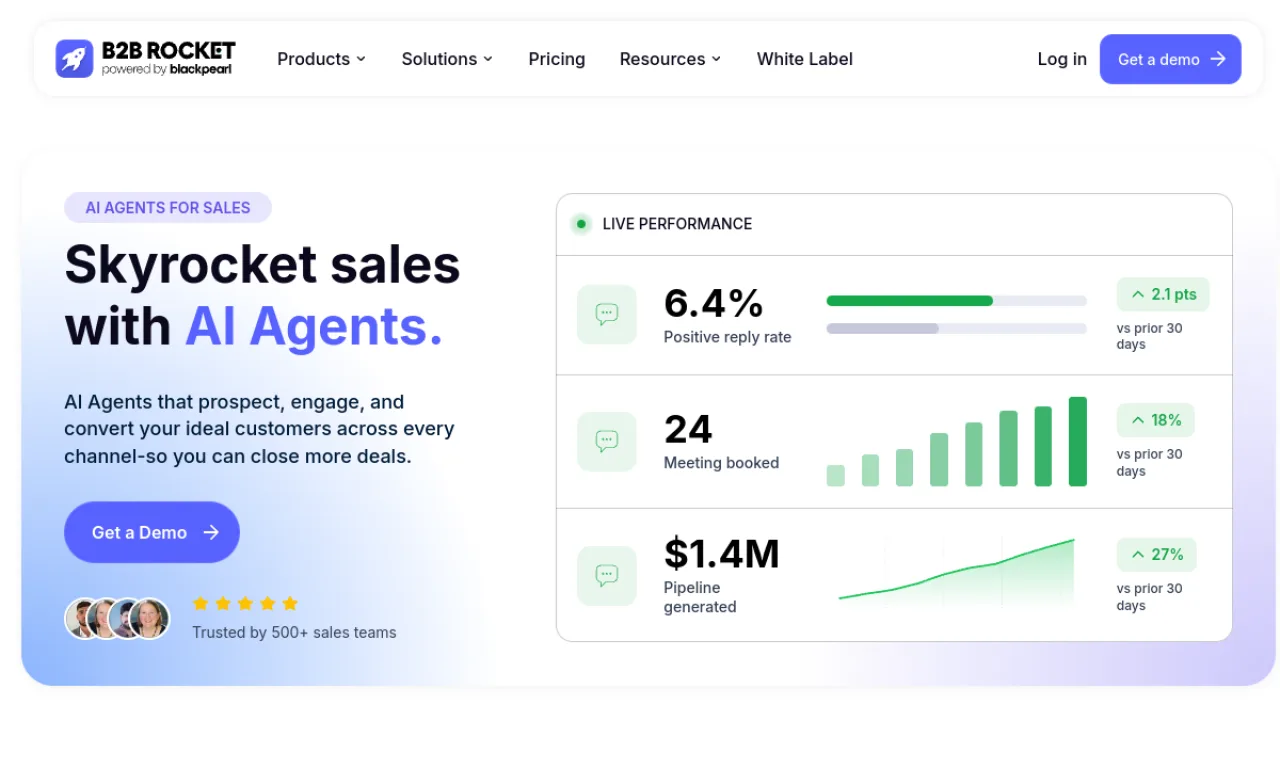Click the 18% change badge
Screen dimensions: 1280x768
tap(1156, 420)
